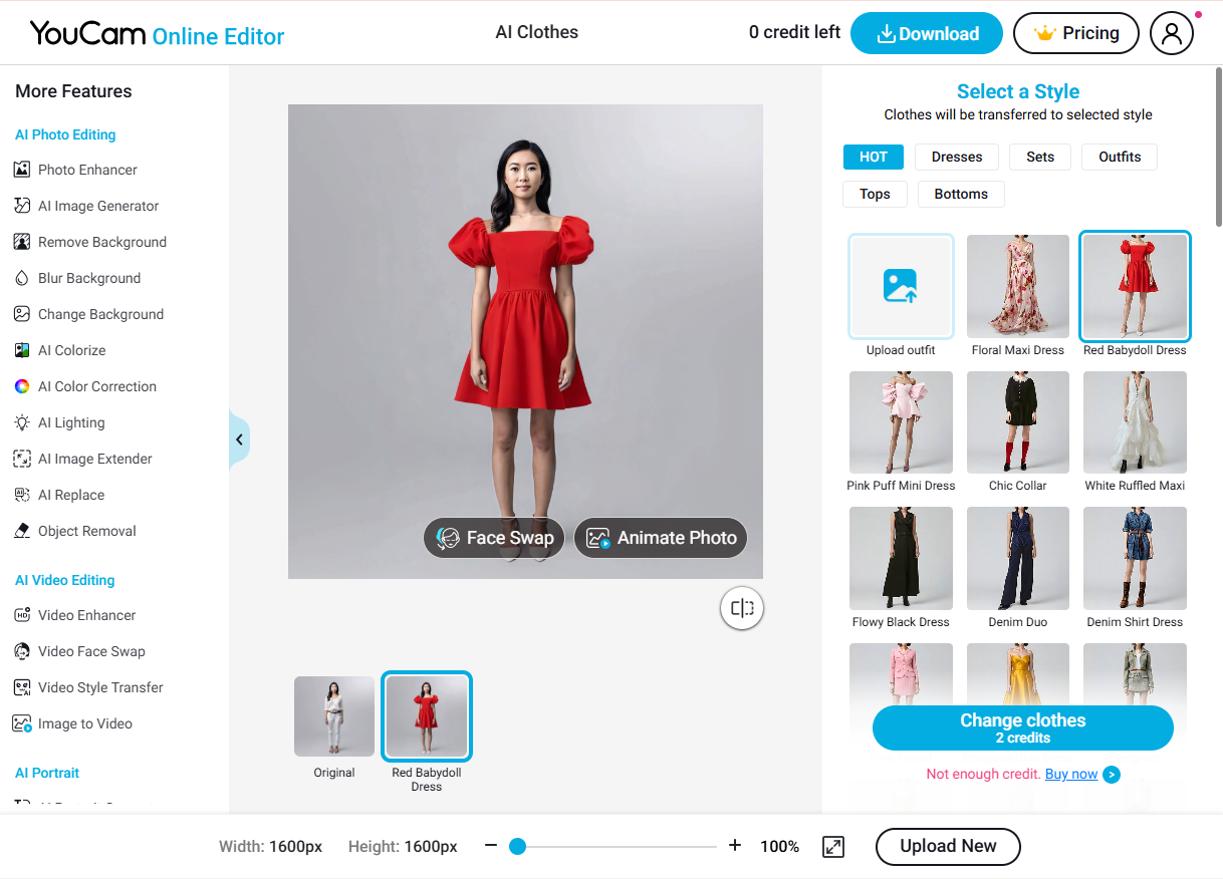The width and height of the screenshot is (1223, 879).
Task: Adjust the zoom slider
Action: click(516, 846)
